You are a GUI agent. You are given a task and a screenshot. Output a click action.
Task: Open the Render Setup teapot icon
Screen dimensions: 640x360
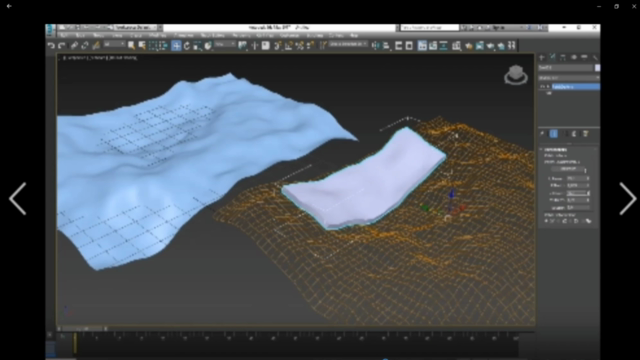click(469, 45)
